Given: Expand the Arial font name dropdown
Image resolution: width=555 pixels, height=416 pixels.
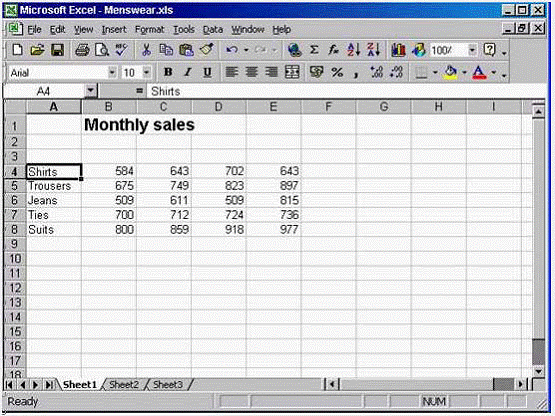Looking at the screenshot, I should pyautogui.click(x=112, y=73).
